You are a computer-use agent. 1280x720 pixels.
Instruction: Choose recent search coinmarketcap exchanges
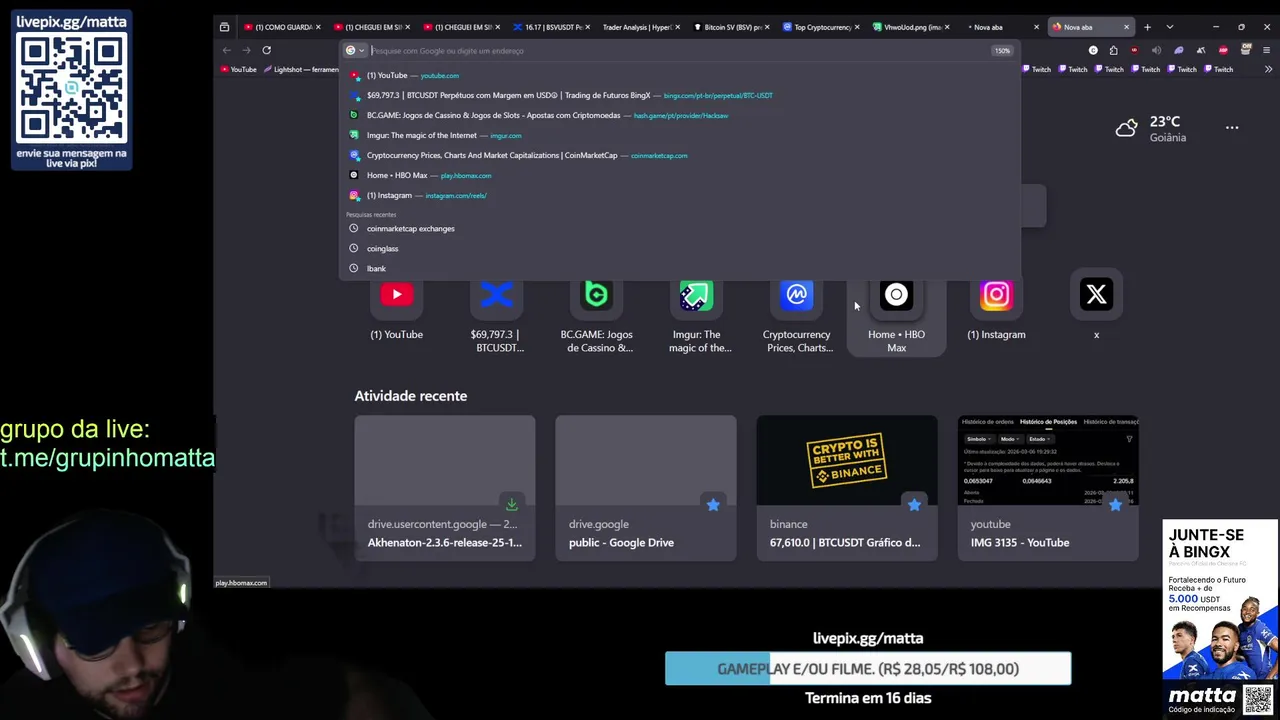point(680,228)
